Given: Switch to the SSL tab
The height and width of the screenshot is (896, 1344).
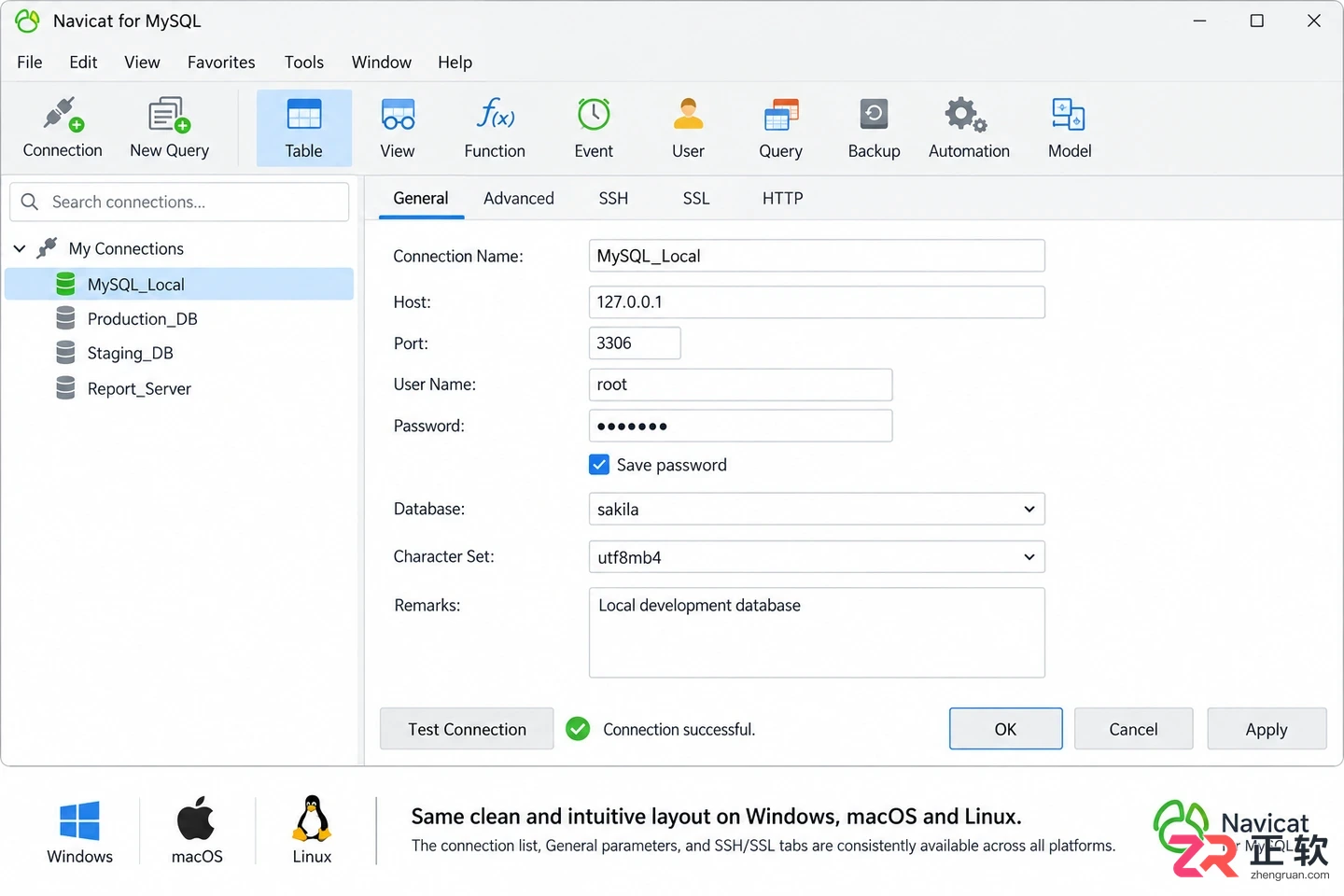Looking at the screenshot, I should (x=696, y=199).
